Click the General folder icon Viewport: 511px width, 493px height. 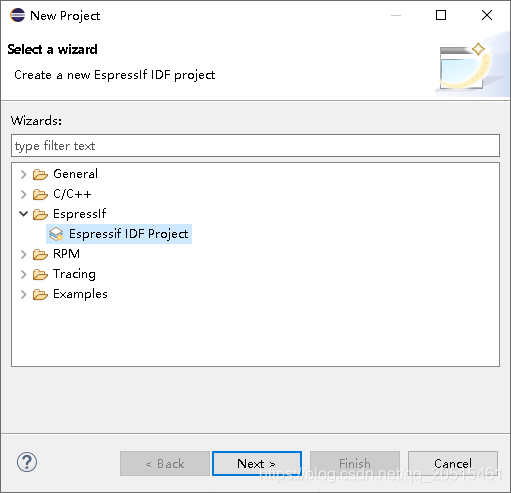40,174
